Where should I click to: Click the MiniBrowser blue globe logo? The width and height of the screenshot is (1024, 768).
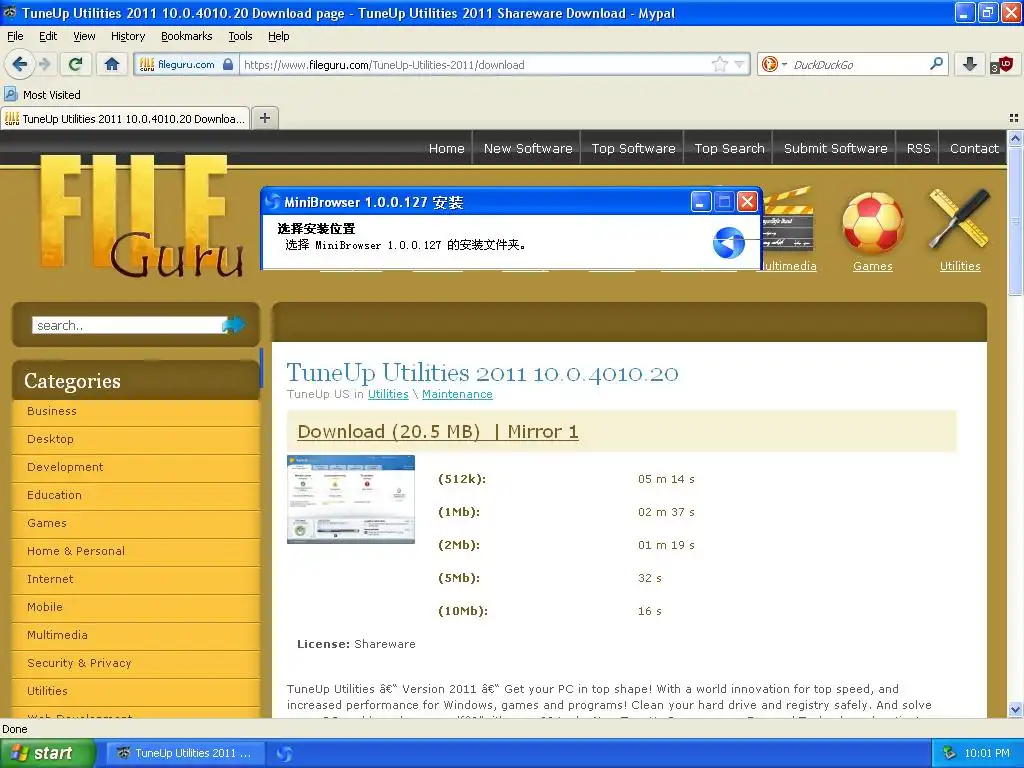coord(728,242)
